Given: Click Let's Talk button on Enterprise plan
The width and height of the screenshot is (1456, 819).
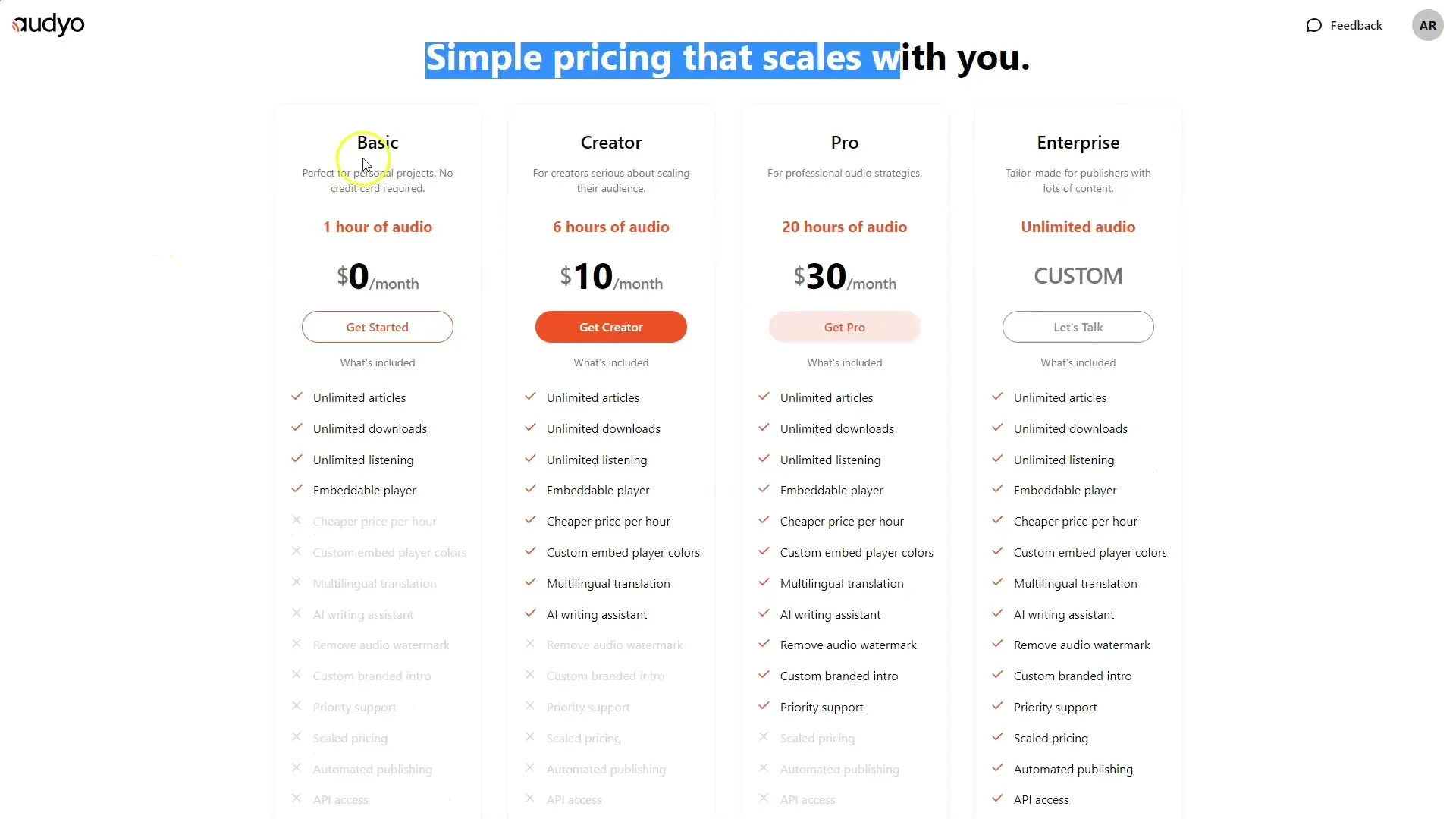Looking at the screenshot, I should point(1078,327).
